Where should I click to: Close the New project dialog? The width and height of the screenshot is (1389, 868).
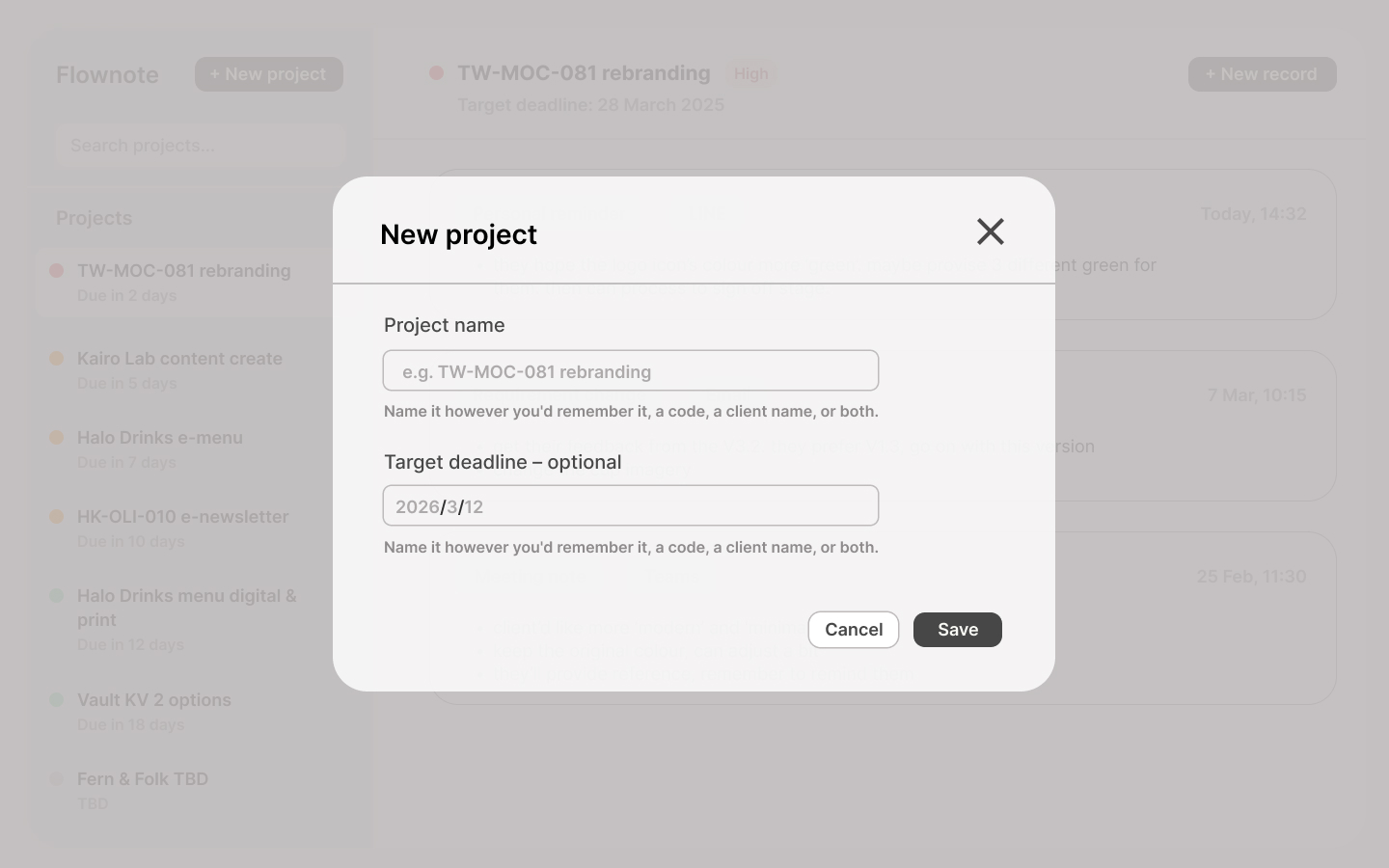tap(990, 231)
